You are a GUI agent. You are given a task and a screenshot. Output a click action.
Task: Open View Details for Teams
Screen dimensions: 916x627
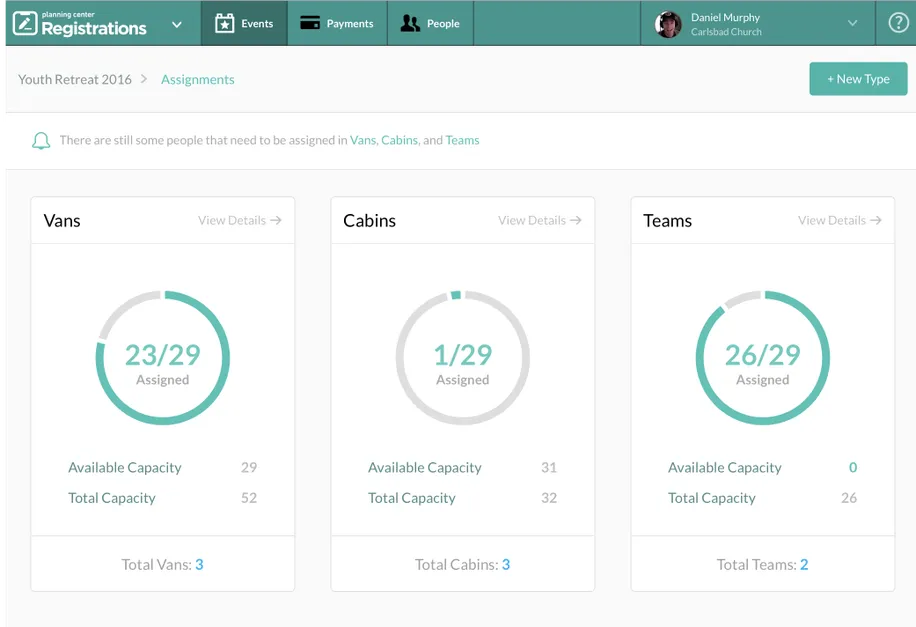tap(839, 220)
